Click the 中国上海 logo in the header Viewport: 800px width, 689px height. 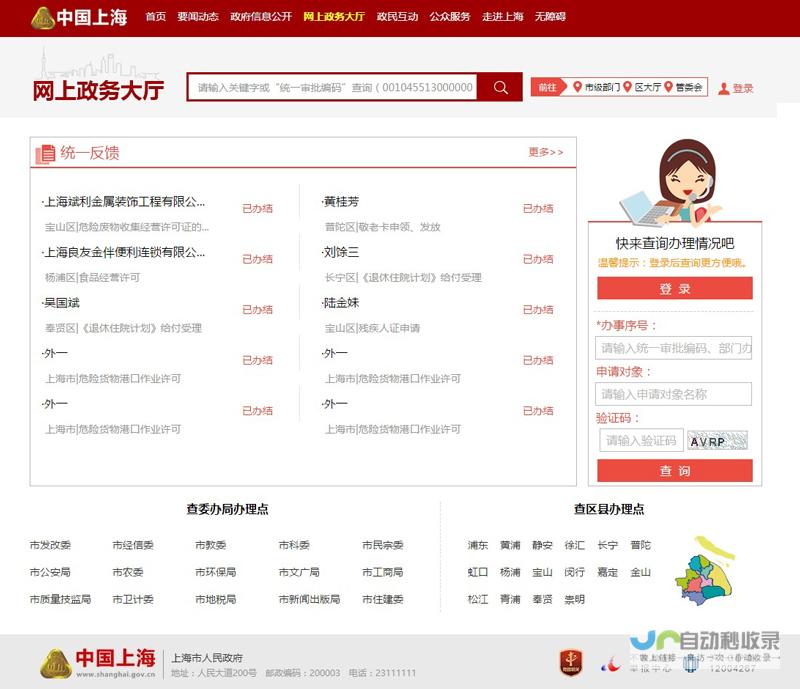[79, 17]
